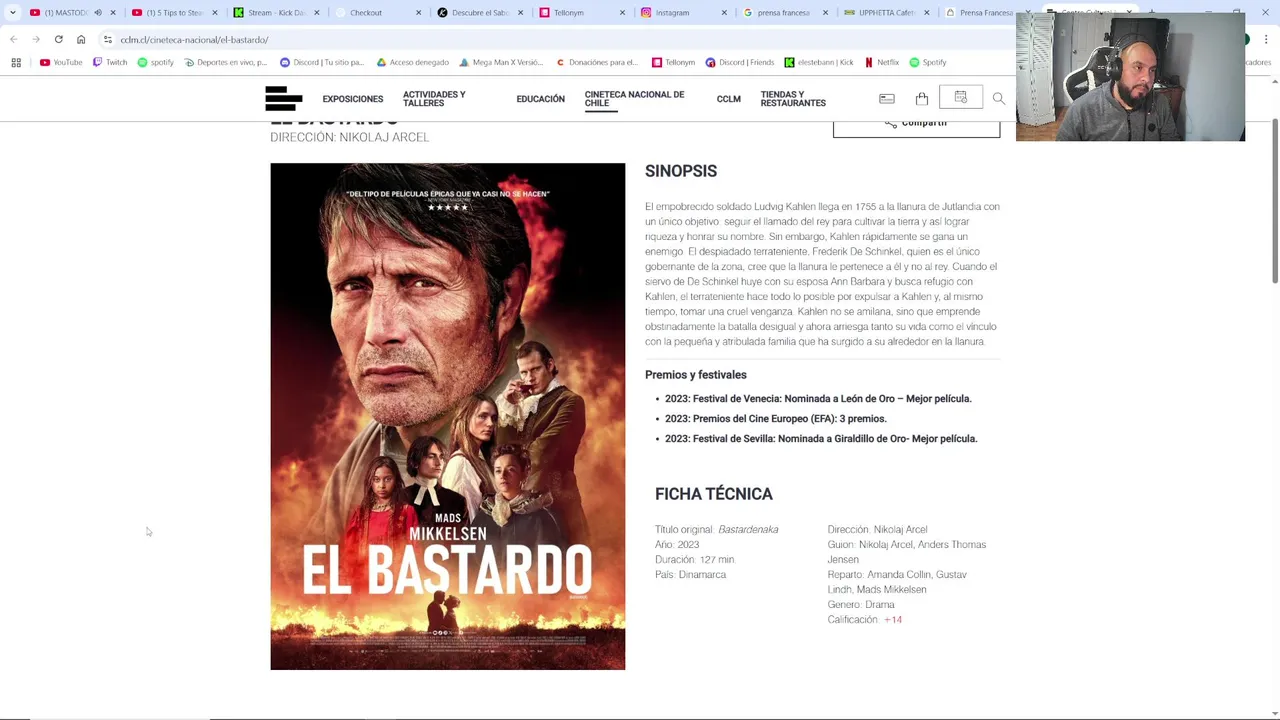Click the 'Título original: Bastardenaka' text

click(x=717, y=529)
